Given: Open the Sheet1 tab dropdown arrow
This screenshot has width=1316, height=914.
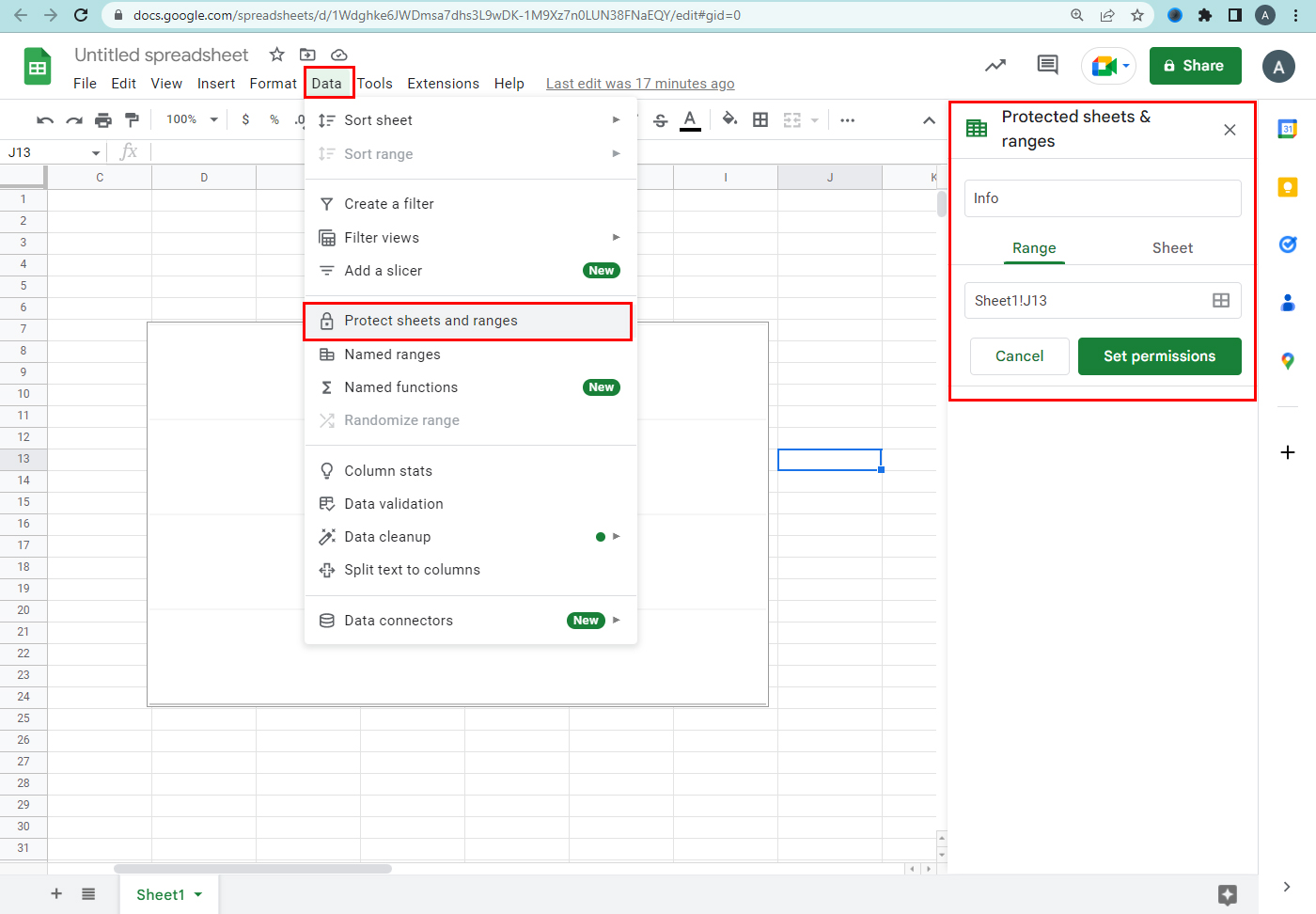Looking at the screenshot, I should (198, 894).
